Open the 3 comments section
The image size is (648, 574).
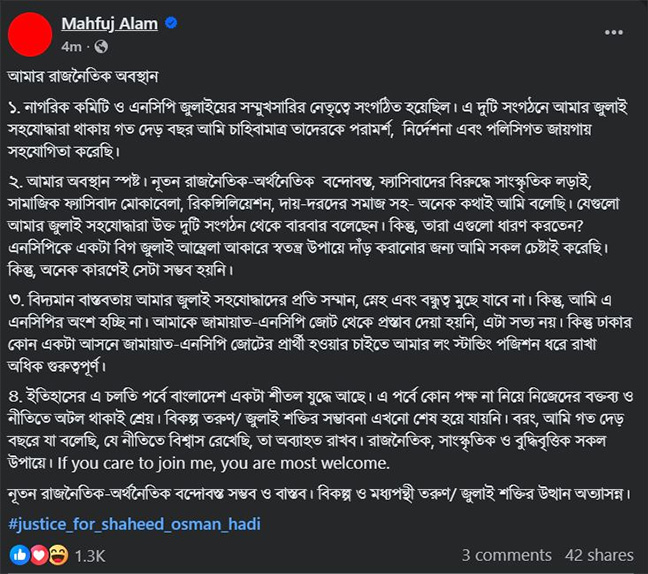(x=507, y=555)
